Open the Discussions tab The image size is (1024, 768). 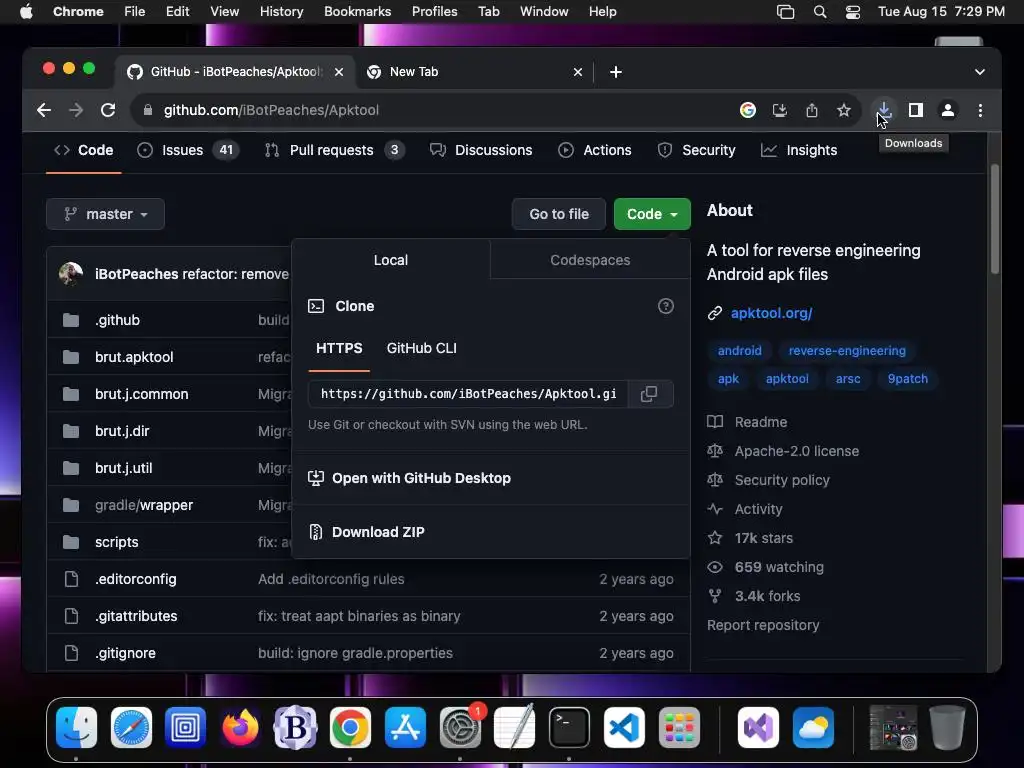pos(481,150)
